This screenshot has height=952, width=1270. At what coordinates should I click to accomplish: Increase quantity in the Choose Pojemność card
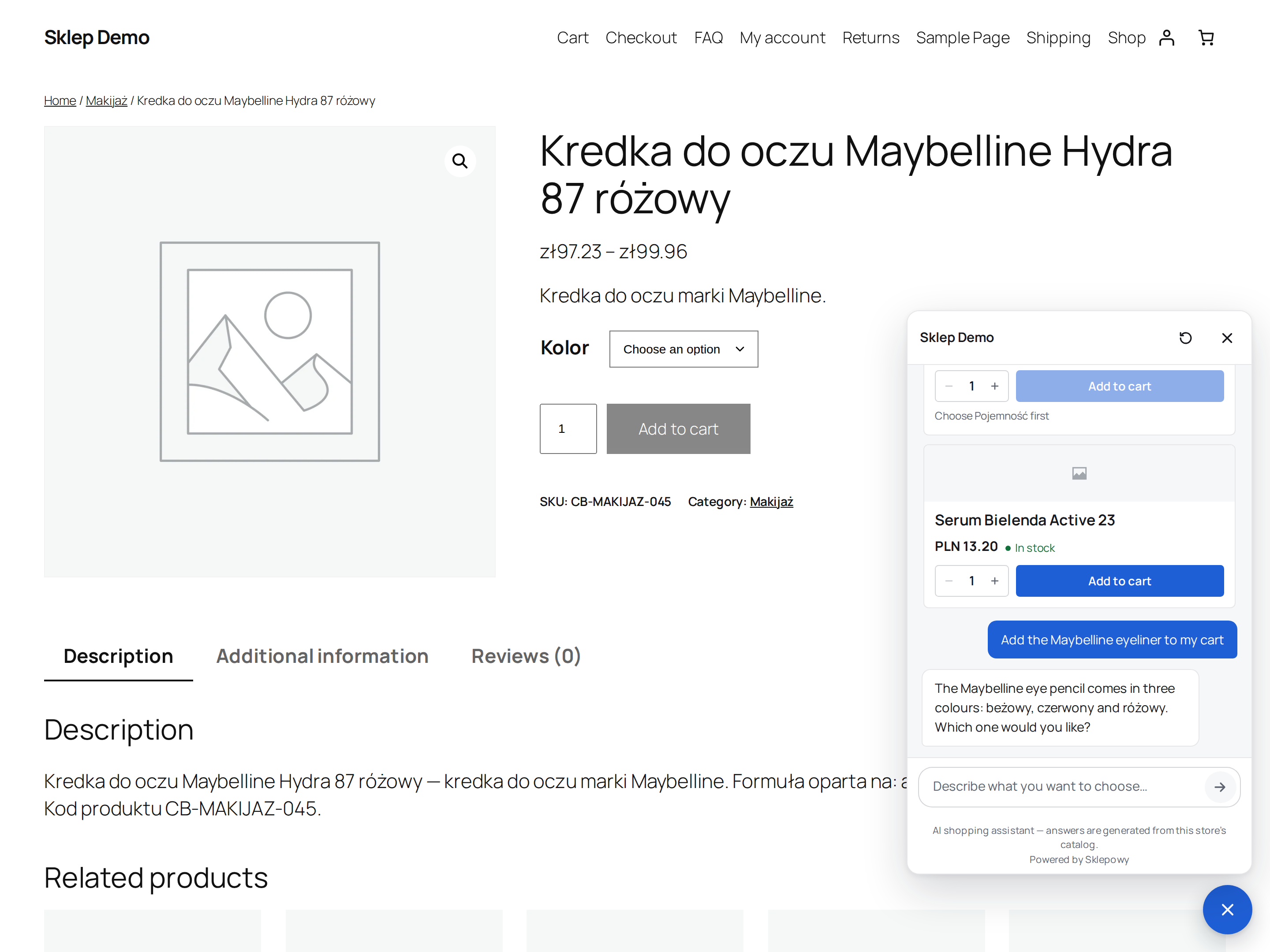(x=995, y=386)
